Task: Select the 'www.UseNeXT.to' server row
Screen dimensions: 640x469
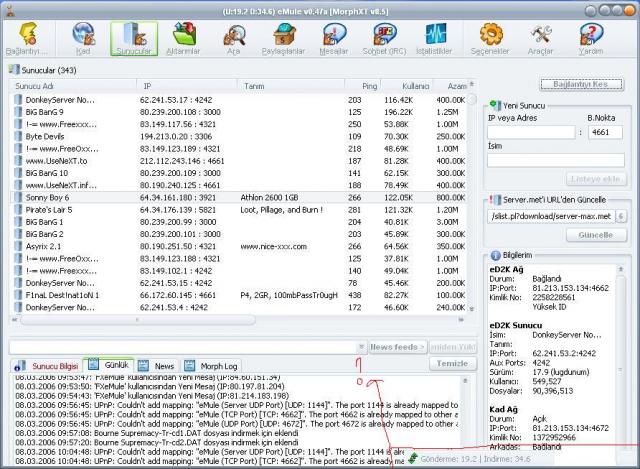Action: 239,161
